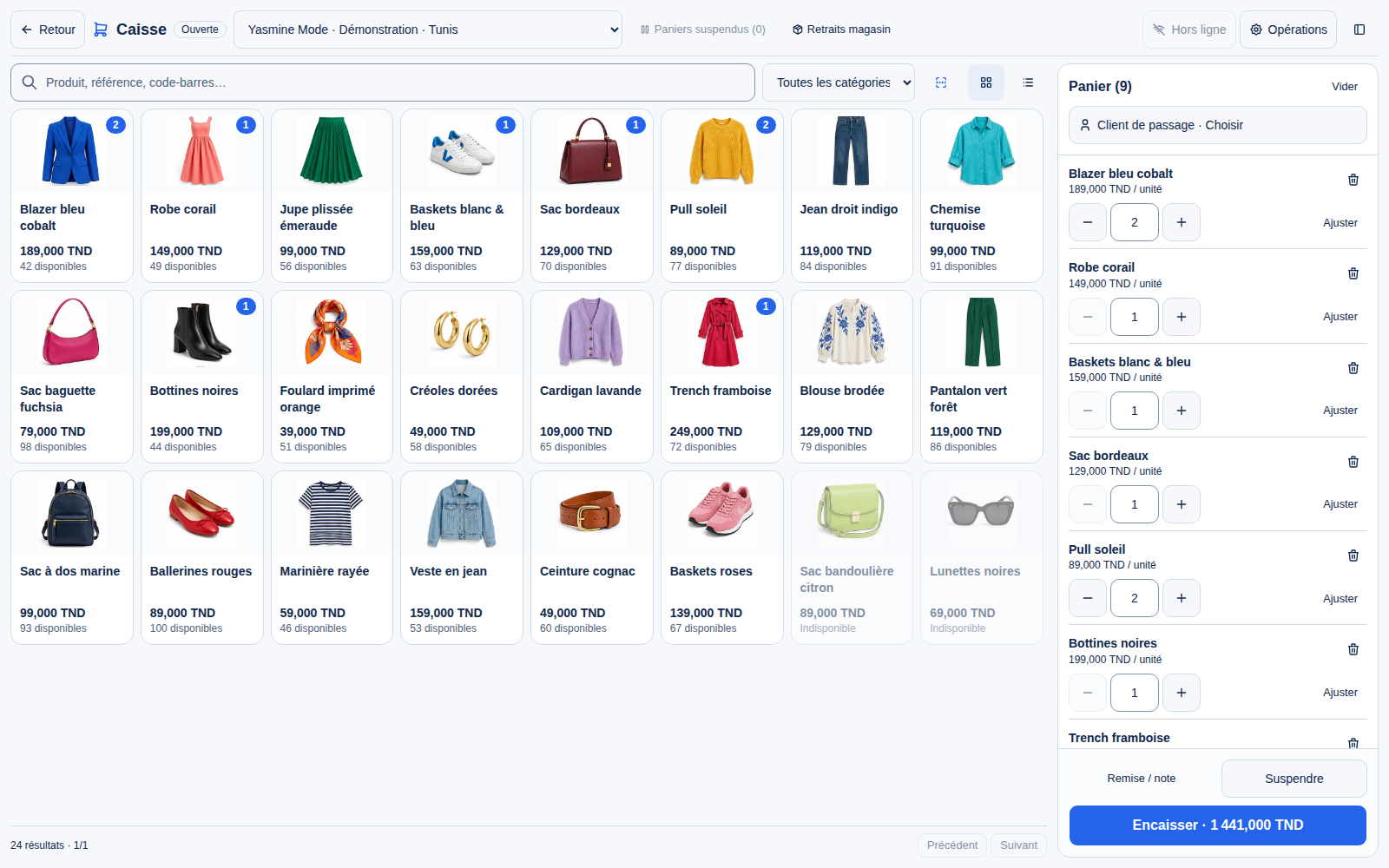The height and width of the screenshot is (868, 1389).
Task: Delete Baskets blanc & bleu from cart
Action: coord(1353,368)
